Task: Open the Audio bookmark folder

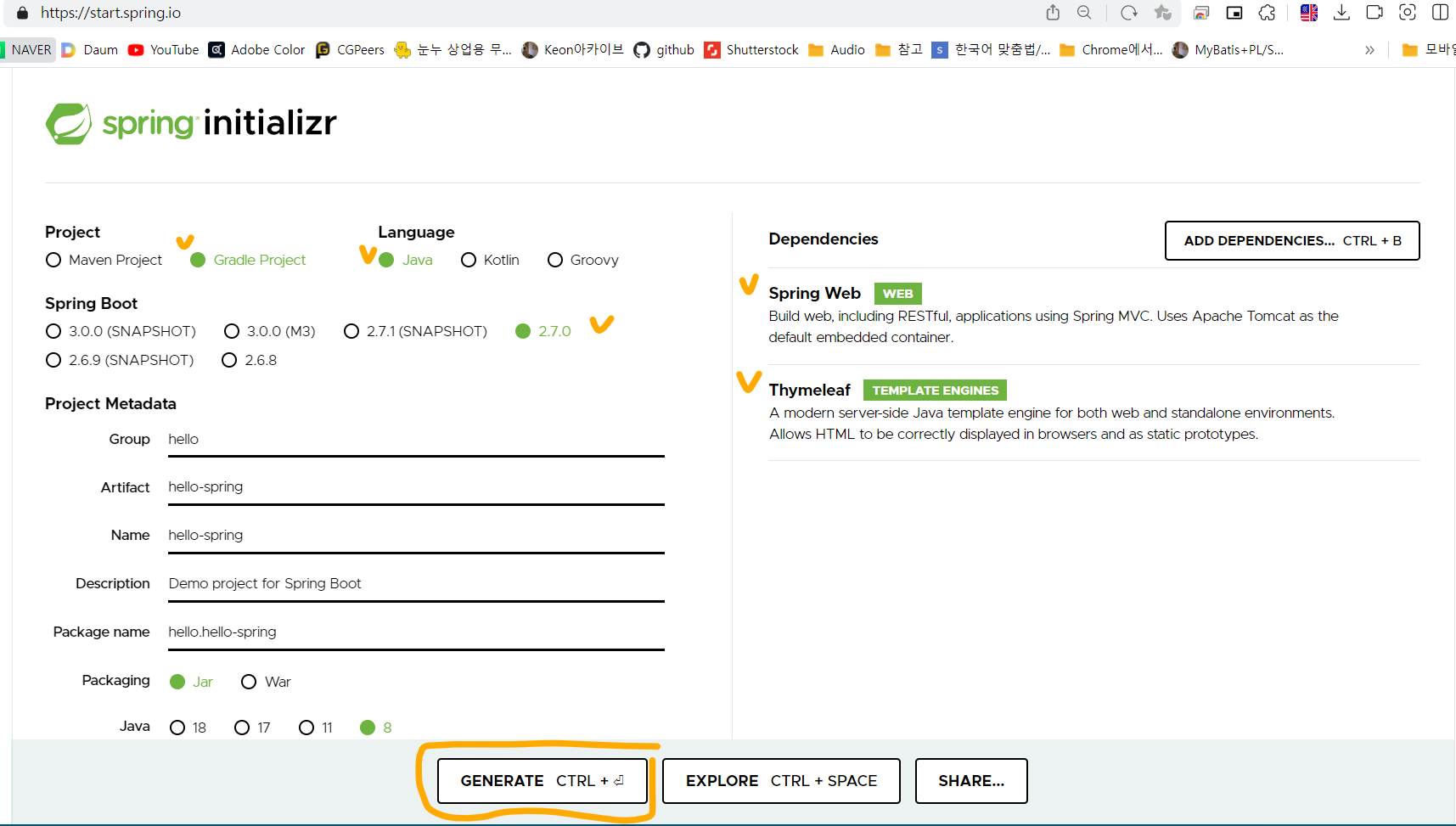Action: pyautogui.click(x=836, y=50)
